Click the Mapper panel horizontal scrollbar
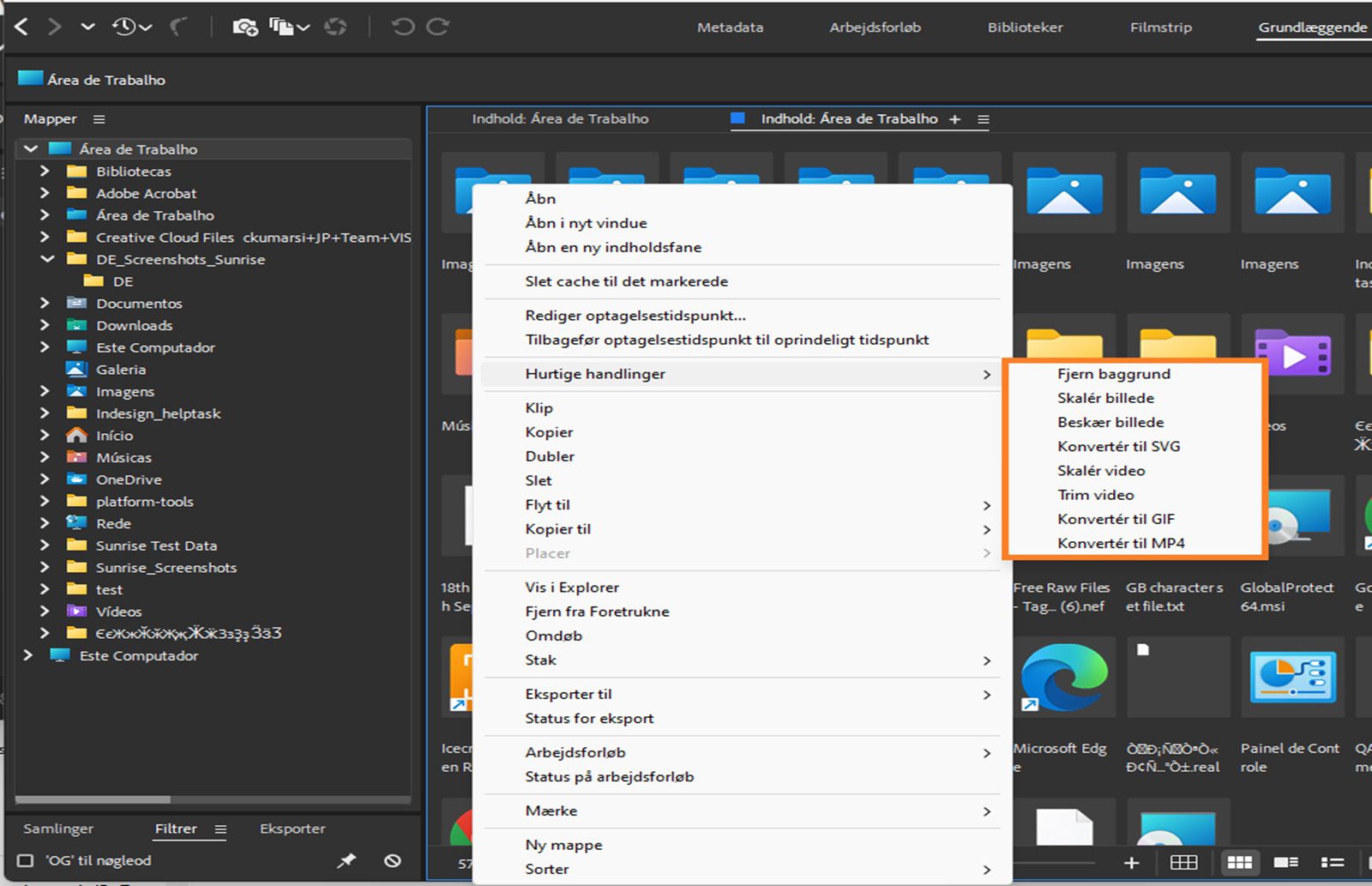The height and width of the screenshot is (886, 1372). (93, 799)
